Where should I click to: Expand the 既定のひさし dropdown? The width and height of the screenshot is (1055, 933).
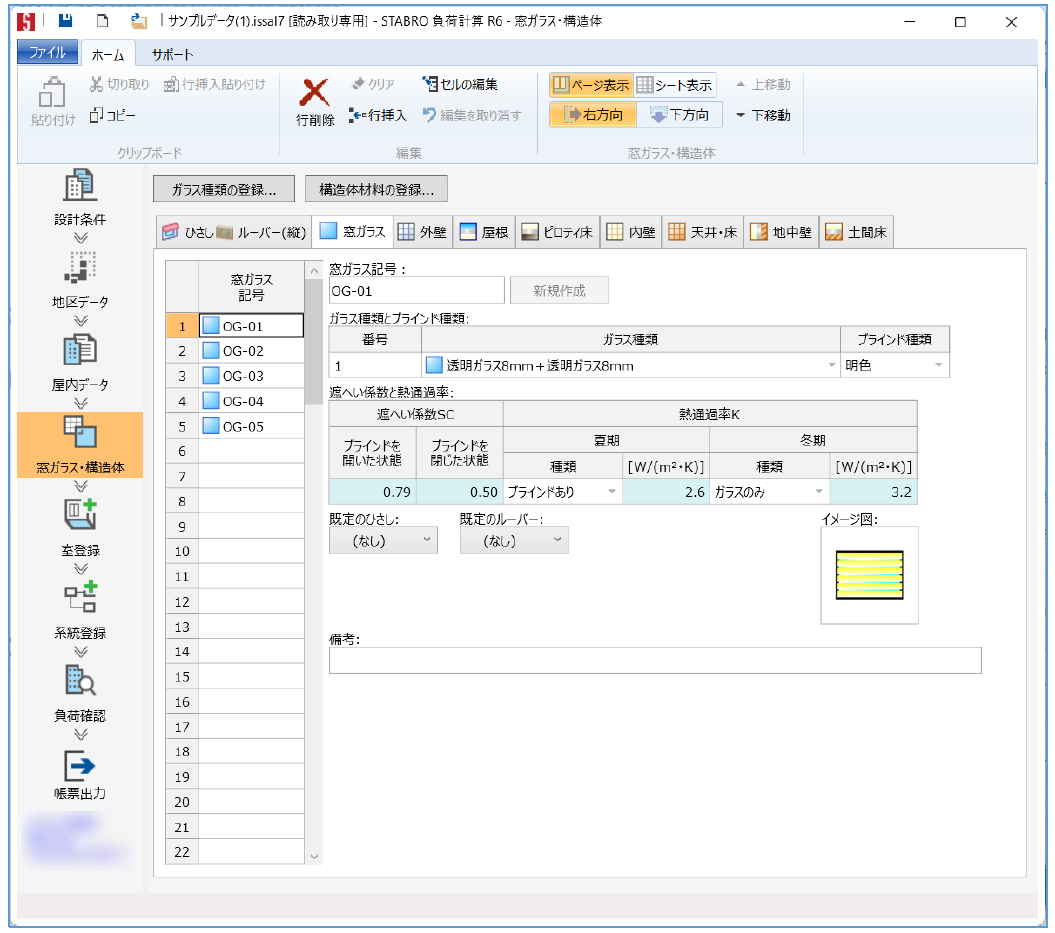[383, 540]
